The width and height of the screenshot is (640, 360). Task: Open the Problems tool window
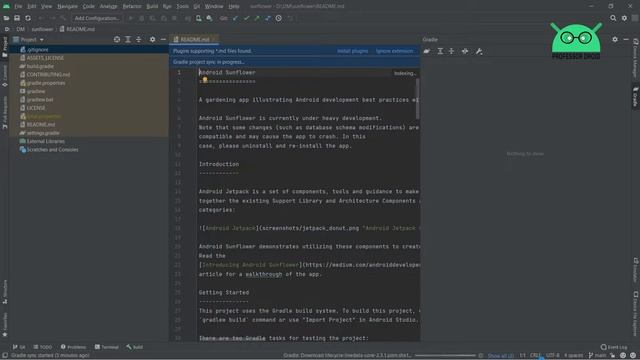(x=73, y=347)
